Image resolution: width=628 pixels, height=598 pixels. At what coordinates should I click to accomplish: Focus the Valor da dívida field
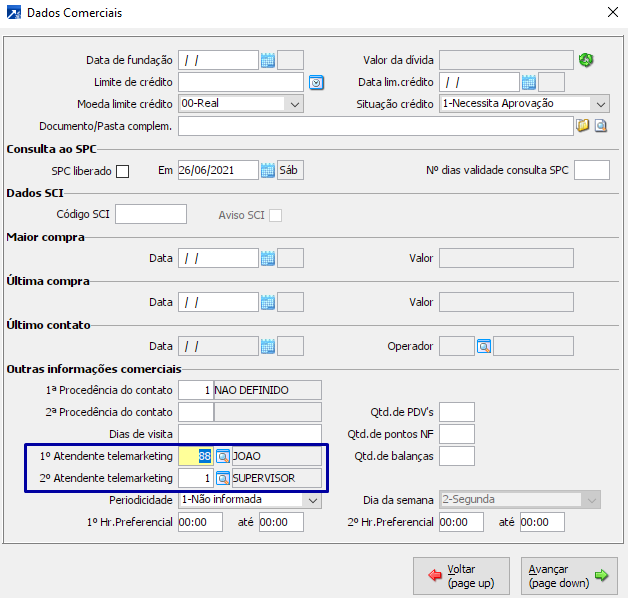pyautogui.click(x=506, y=60)
